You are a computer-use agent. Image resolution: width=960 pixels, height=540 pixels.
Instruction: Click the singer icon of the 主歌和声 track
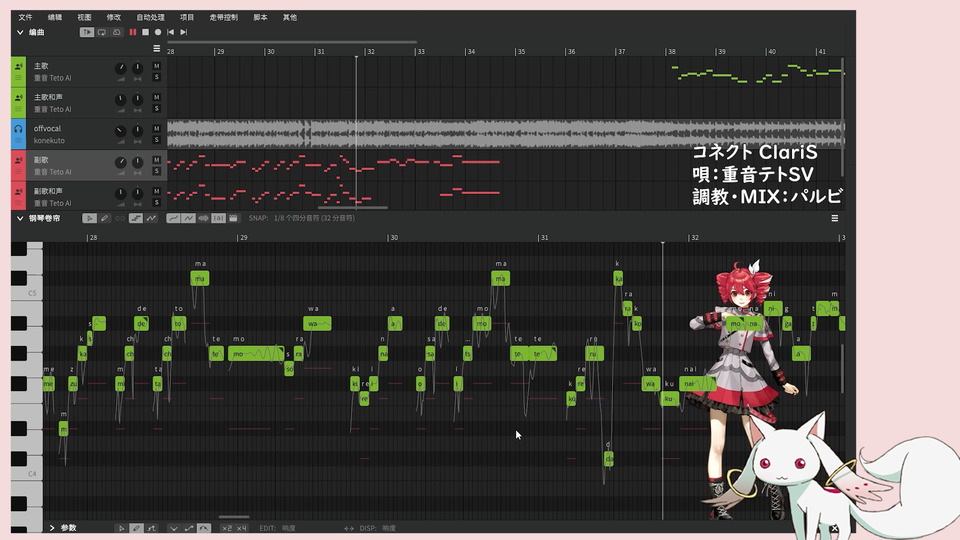tap(18, 97)
